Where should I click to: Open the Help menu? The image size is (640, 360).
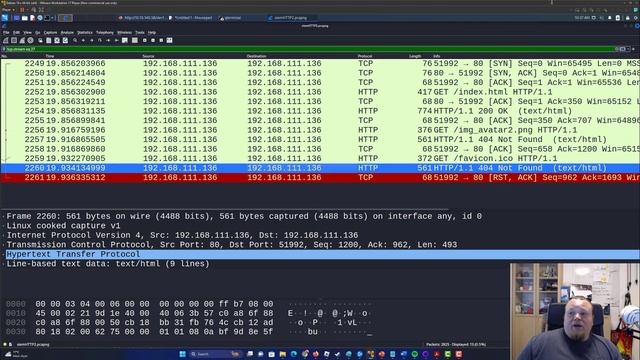[x=152, y=32]
